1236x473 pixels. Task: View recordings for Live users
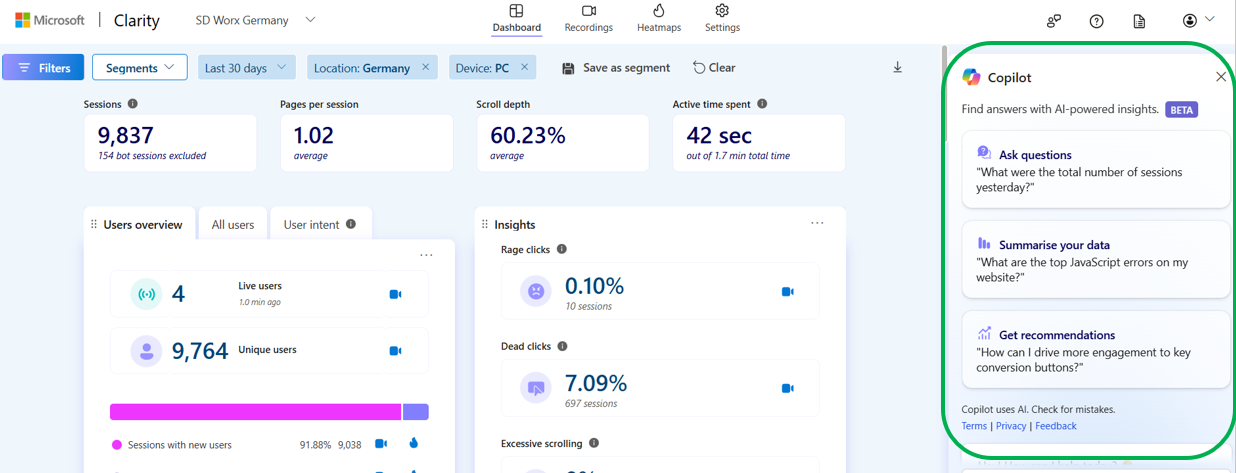395,294
